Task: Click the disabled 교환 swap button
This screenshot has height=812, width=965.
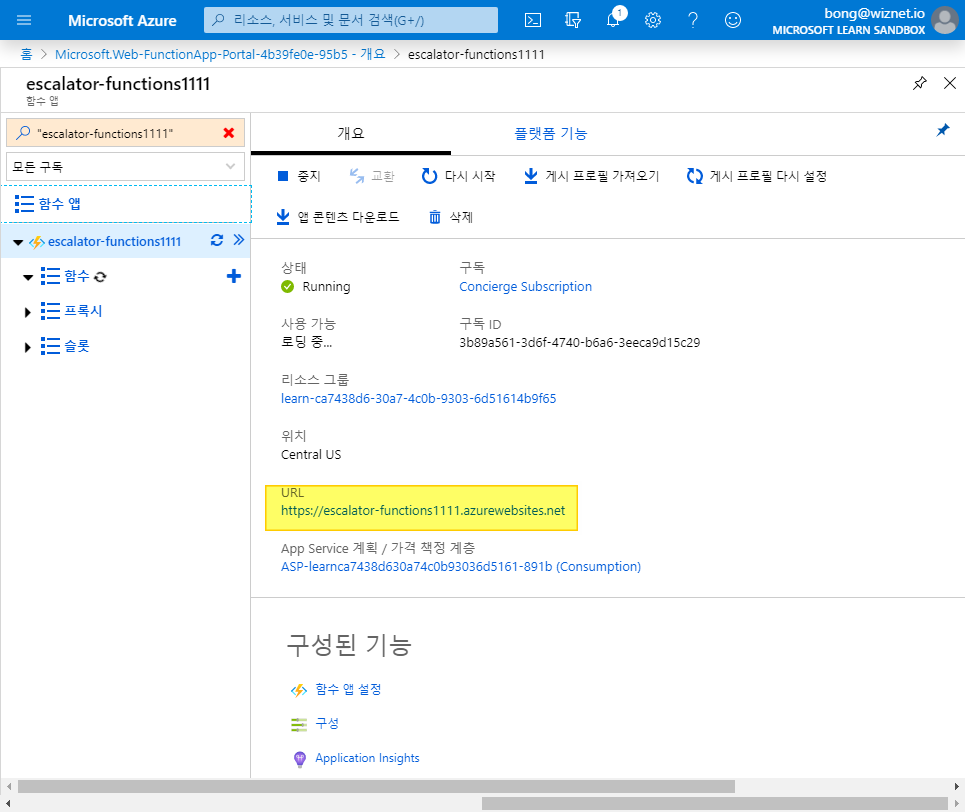Action: [372, 176]
